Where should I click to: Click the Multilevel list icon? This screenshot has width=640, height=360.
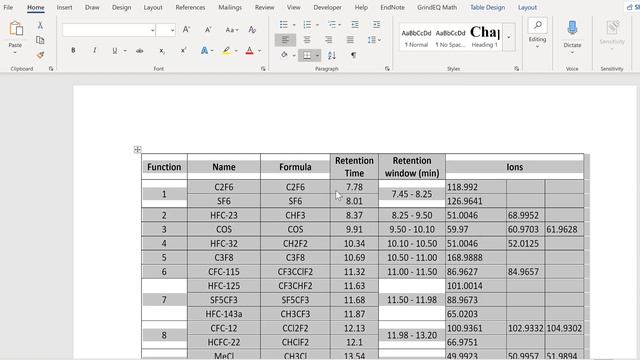point(332,25)
